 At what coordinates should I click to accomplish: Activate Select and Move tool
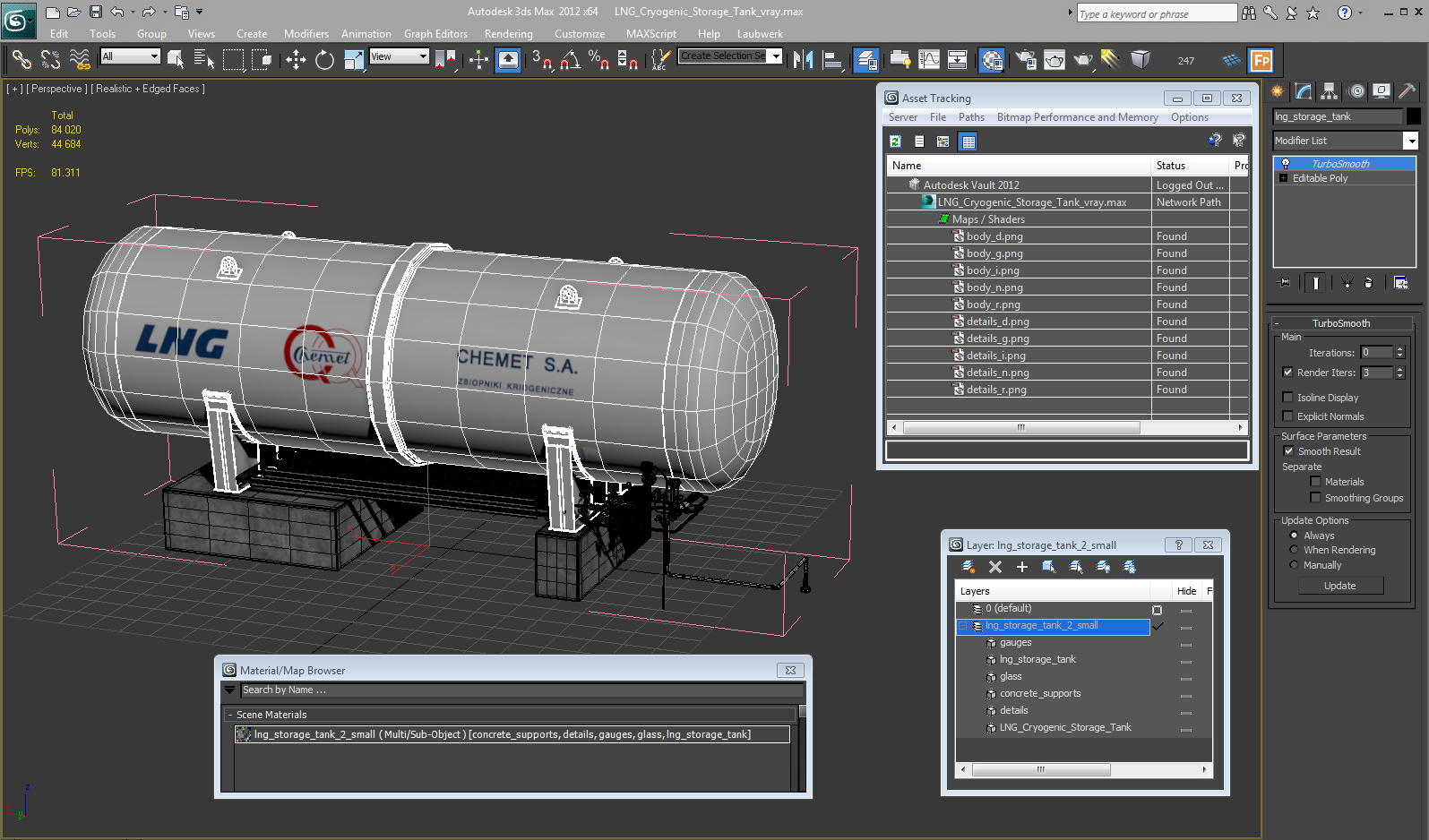coord(296,60)
